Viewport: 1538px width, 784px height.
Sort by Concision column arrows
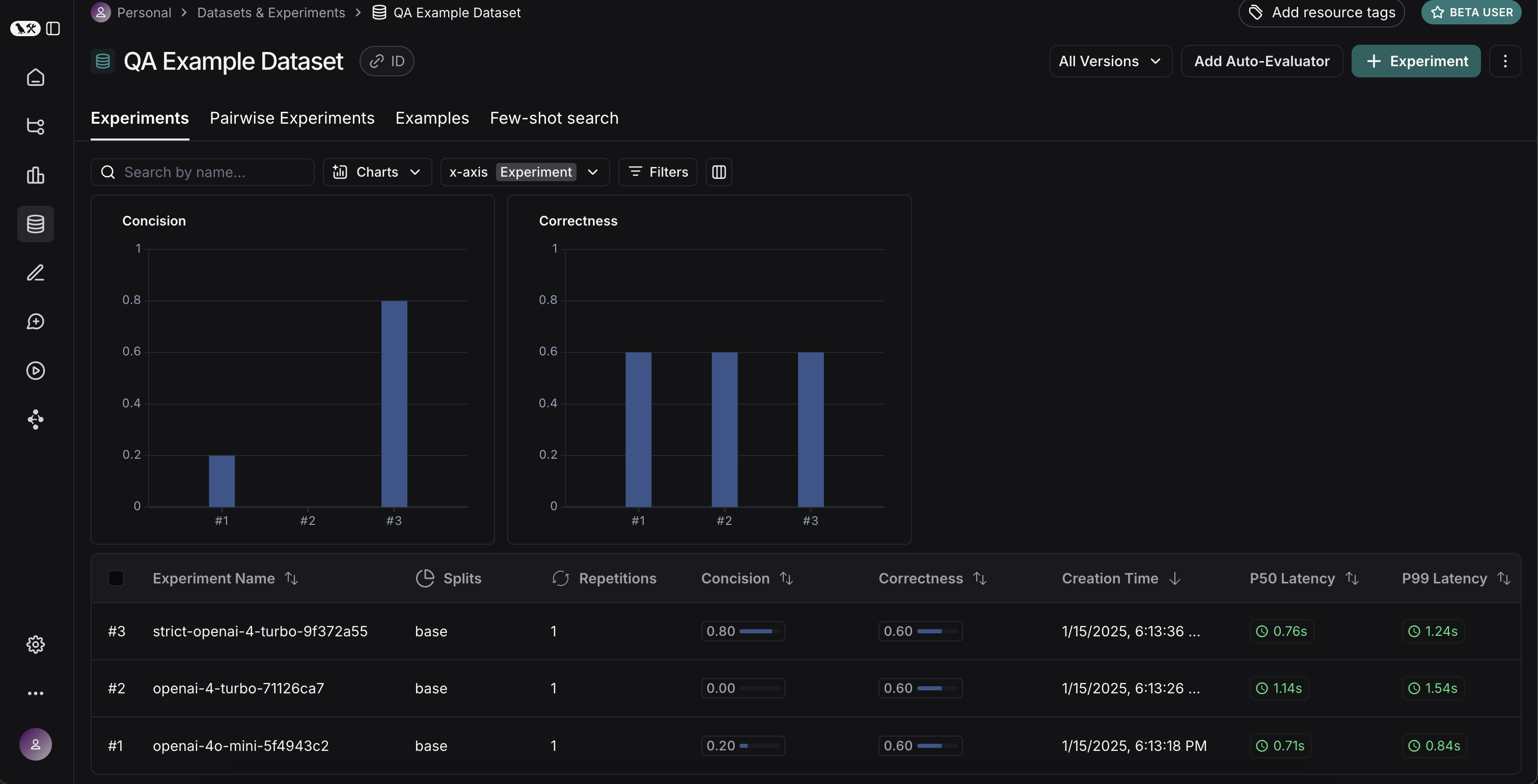[786, 578]
